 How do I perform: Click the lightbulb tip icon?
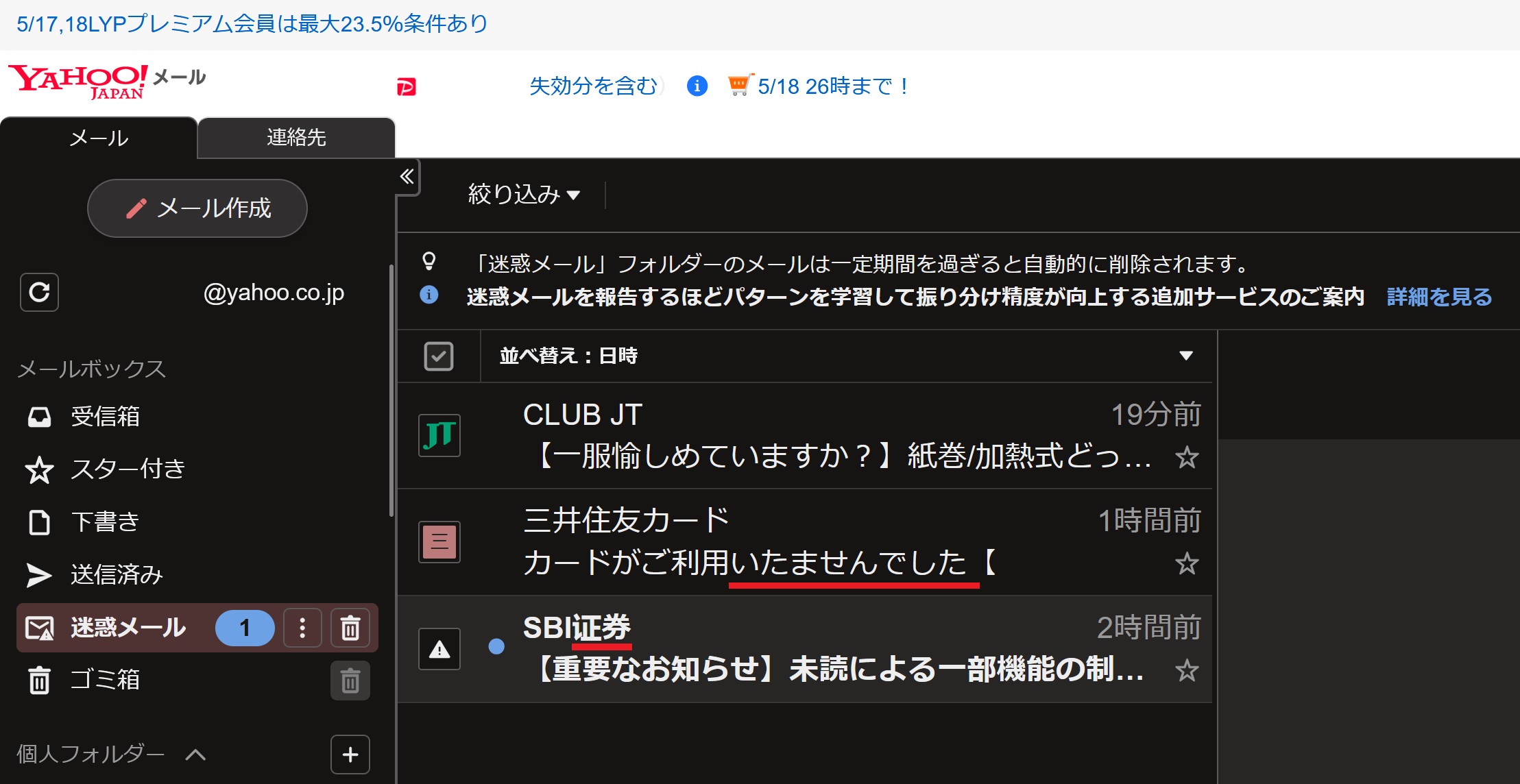(x=429, y=261)
